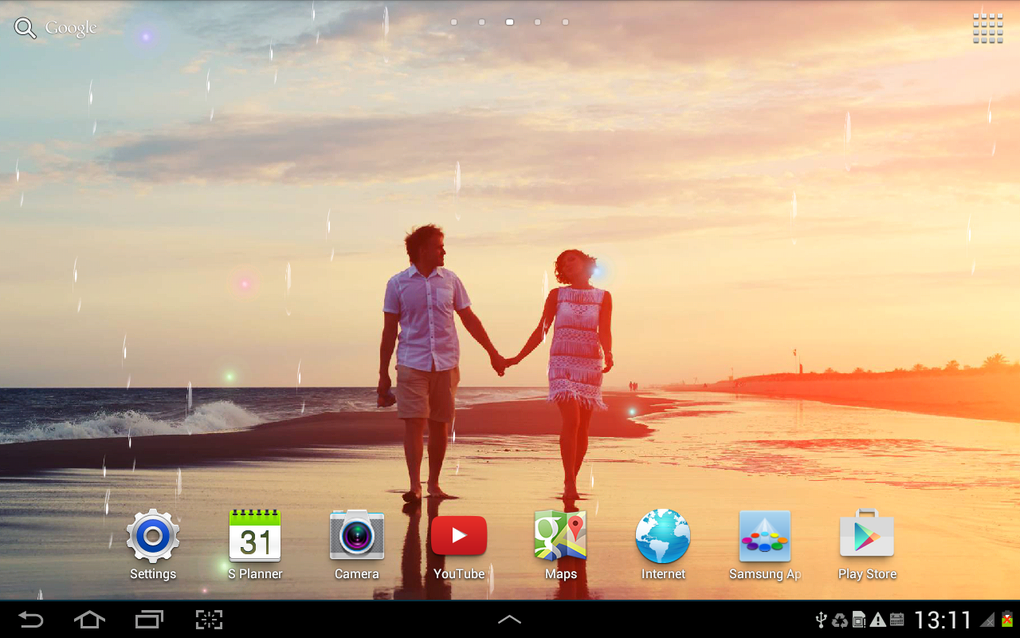Tap the Google search text
The width and height of the screenshot is (1020, 638).
pos(71,28)
